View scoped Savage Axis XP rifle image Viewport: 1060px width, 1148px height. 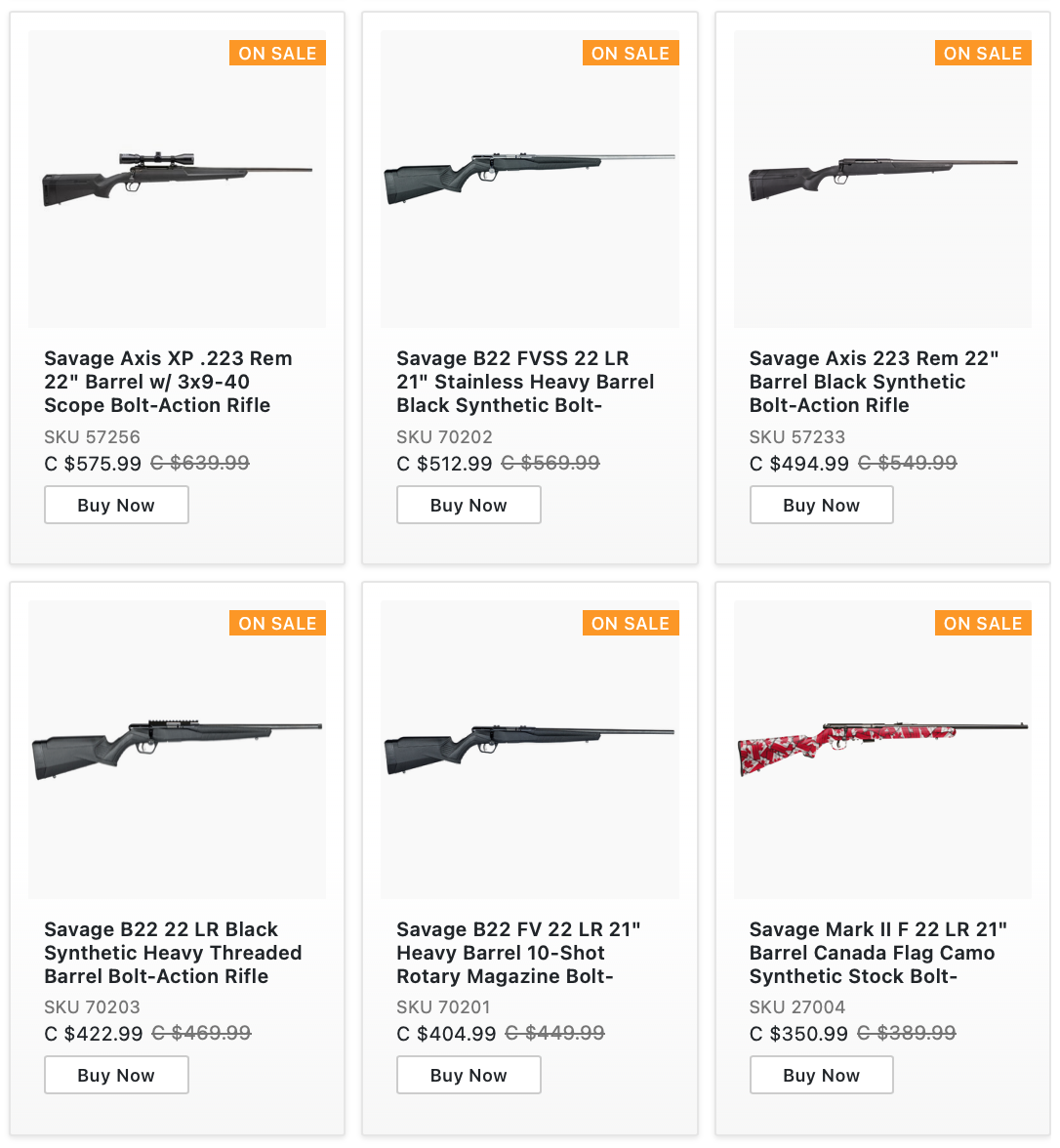click(x=178, y=180)
